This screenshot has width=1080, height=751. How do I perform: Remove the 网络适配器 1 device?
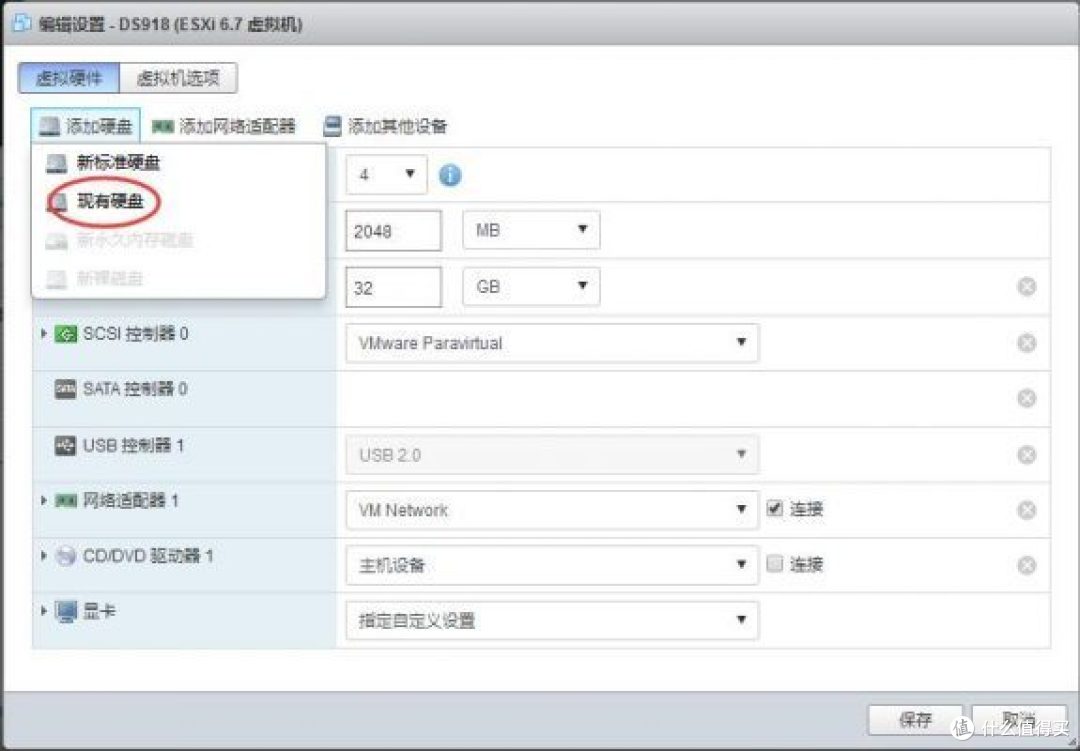[x=1026, y=510]
